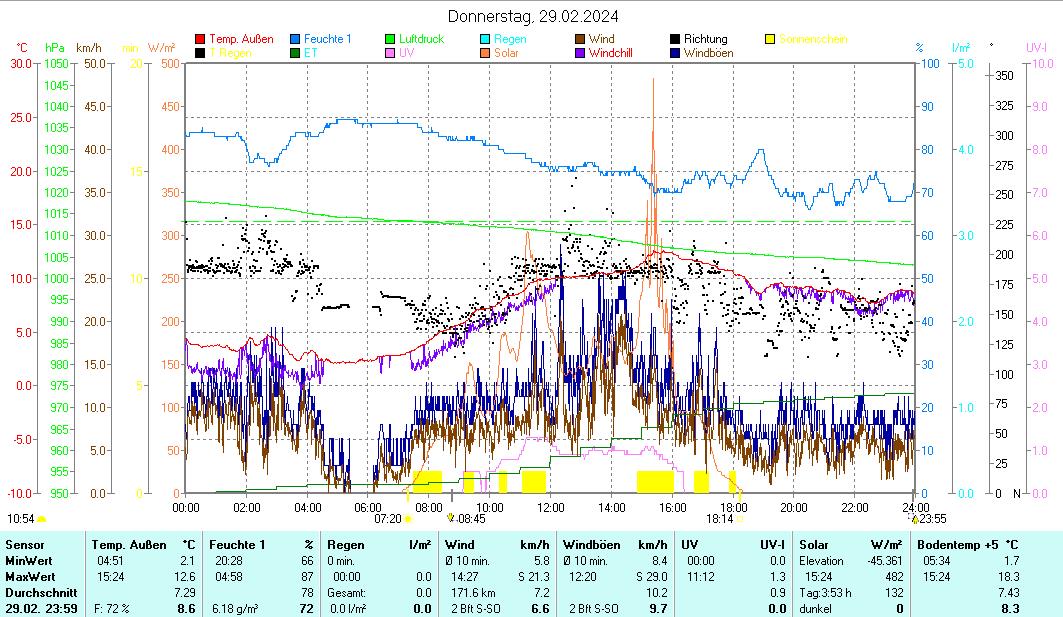The width and height of the screenshot is (1063, 617).
Task: Click the 05:34 min Bodentemp time
Action: tap(936, 561)
